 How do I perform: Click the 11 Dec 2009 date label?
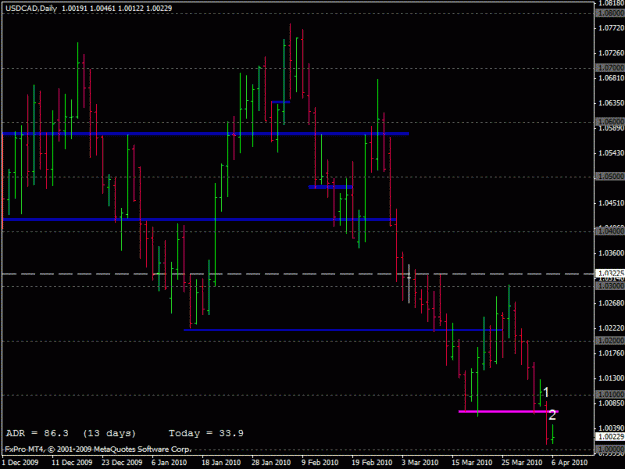click(72, 462)
